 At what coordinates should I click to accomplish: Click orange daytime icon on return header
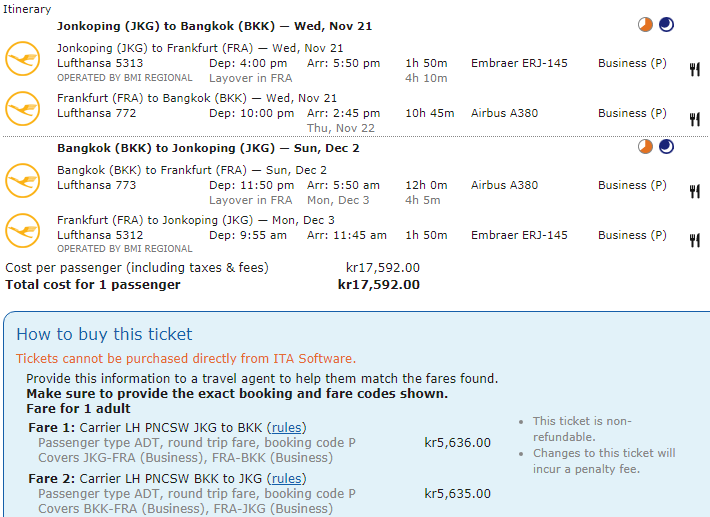click(x=646, y=148)
